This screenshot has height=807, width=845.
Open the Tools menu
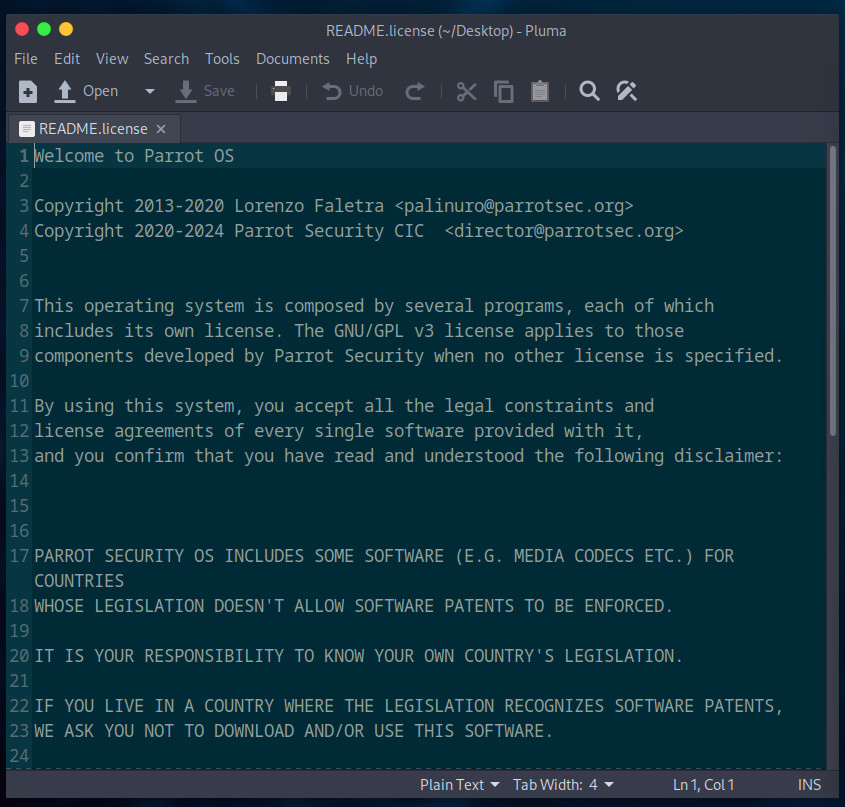(x=222, y=59)
